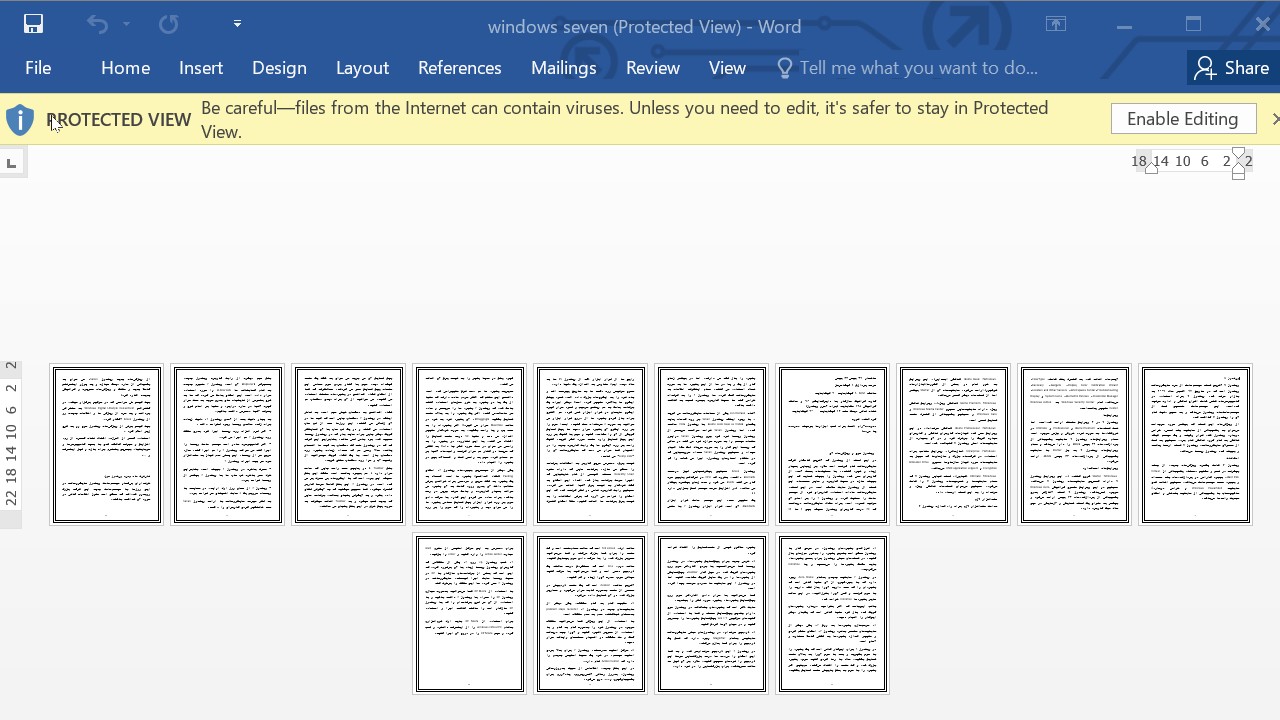The height and width of the screenshot is (720, 1280).
Task: Switch to the View tab
Action: [727, 68]
